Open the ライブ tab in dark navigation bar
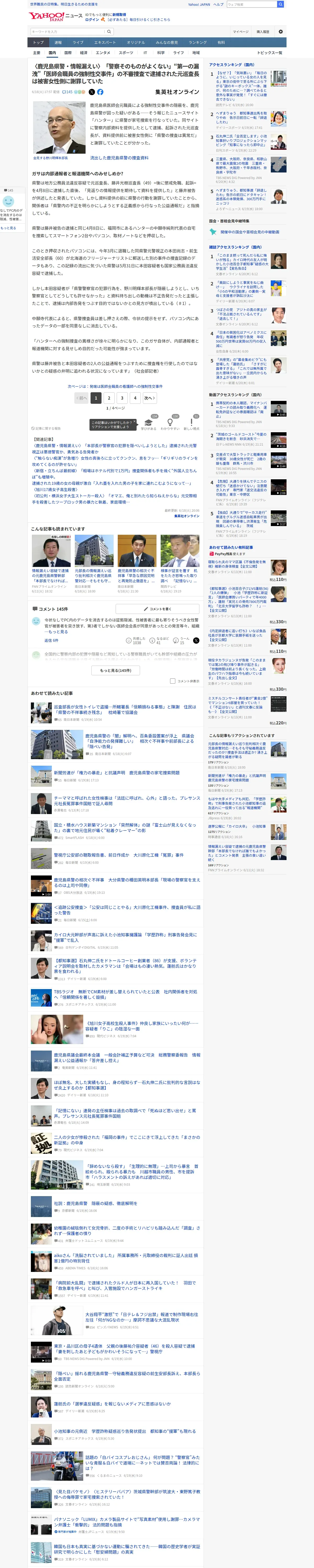 pyautogui.click(x=78, y=43)
